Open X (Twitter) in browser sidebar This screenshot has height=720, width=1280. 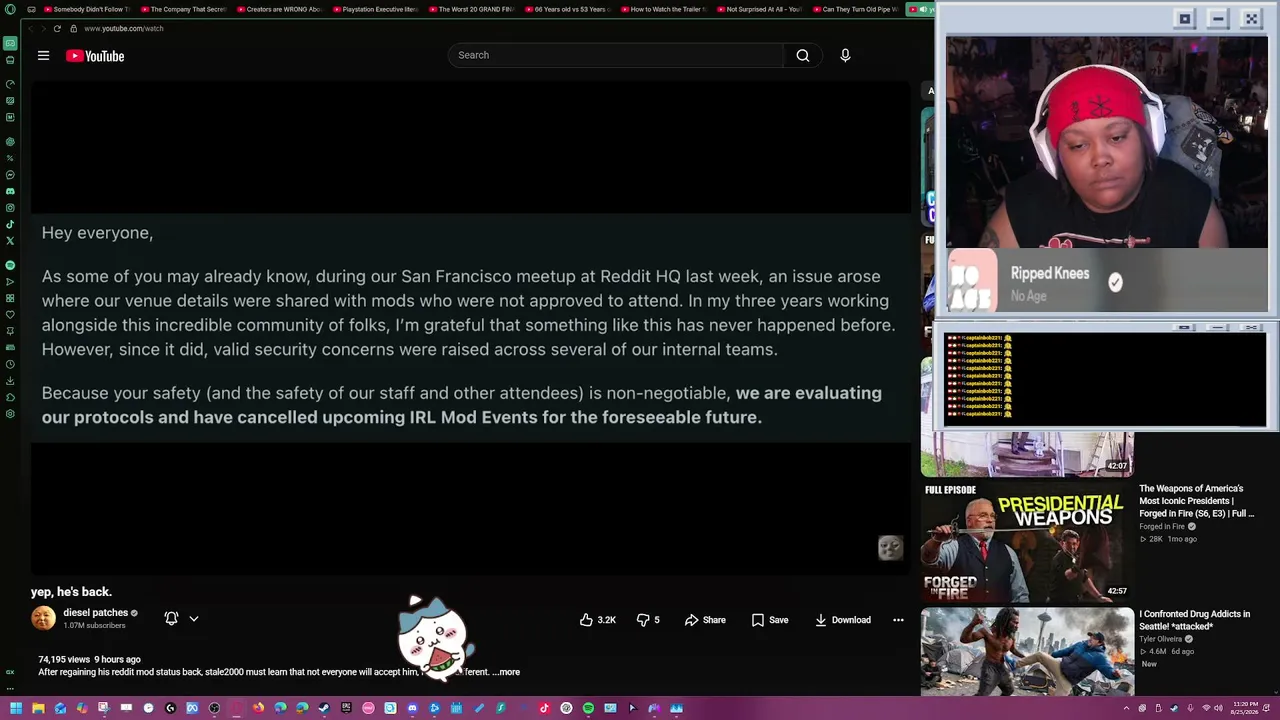click(10, 241)
